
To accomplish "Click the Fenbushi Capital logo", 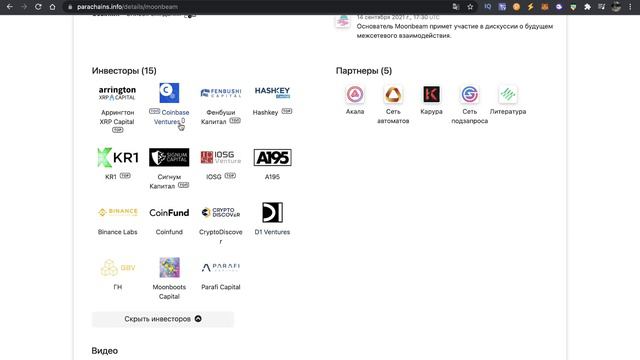I will (221, 93).
